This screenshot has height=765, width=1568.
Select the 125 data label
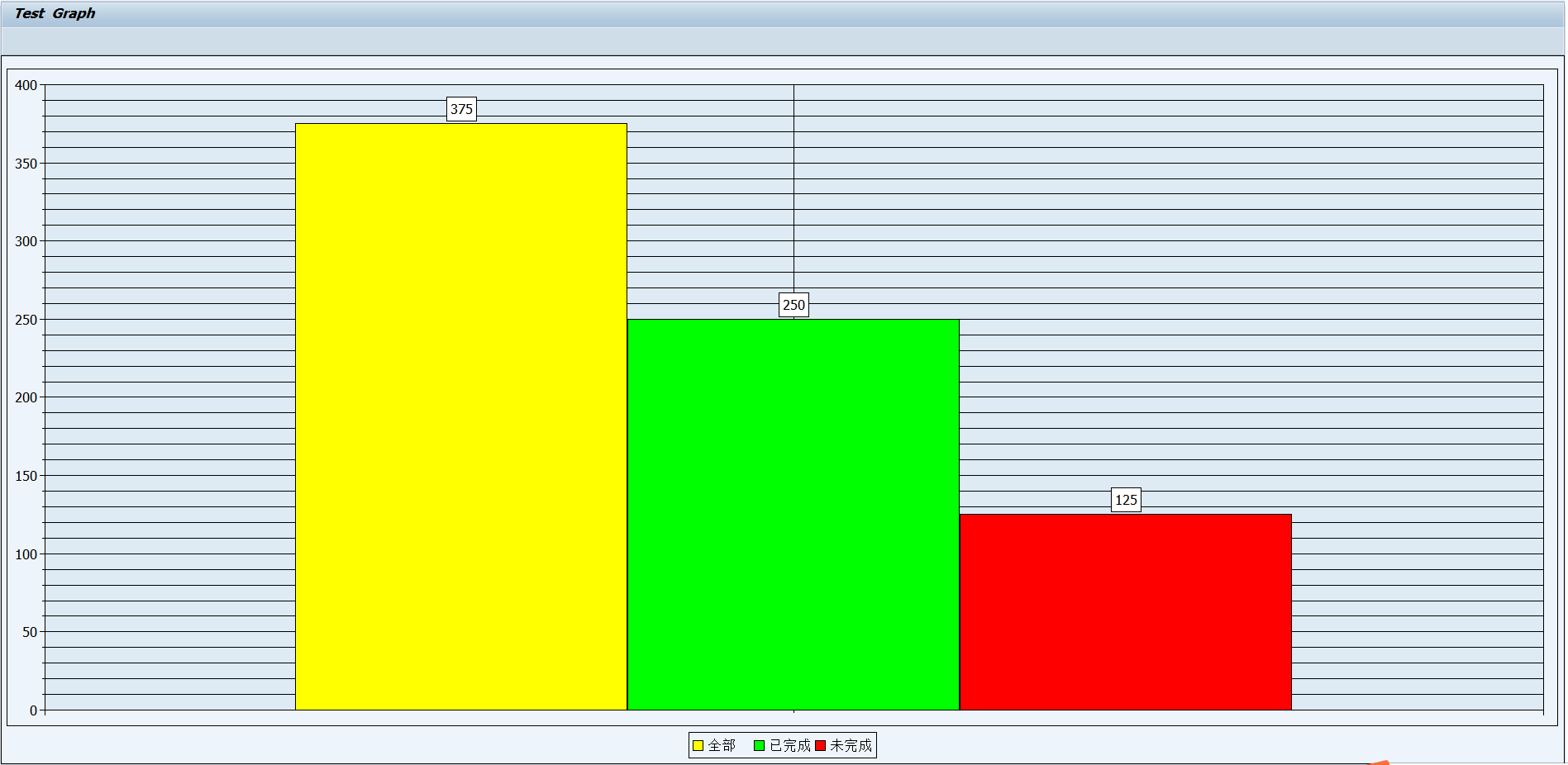click(1126, 500)
